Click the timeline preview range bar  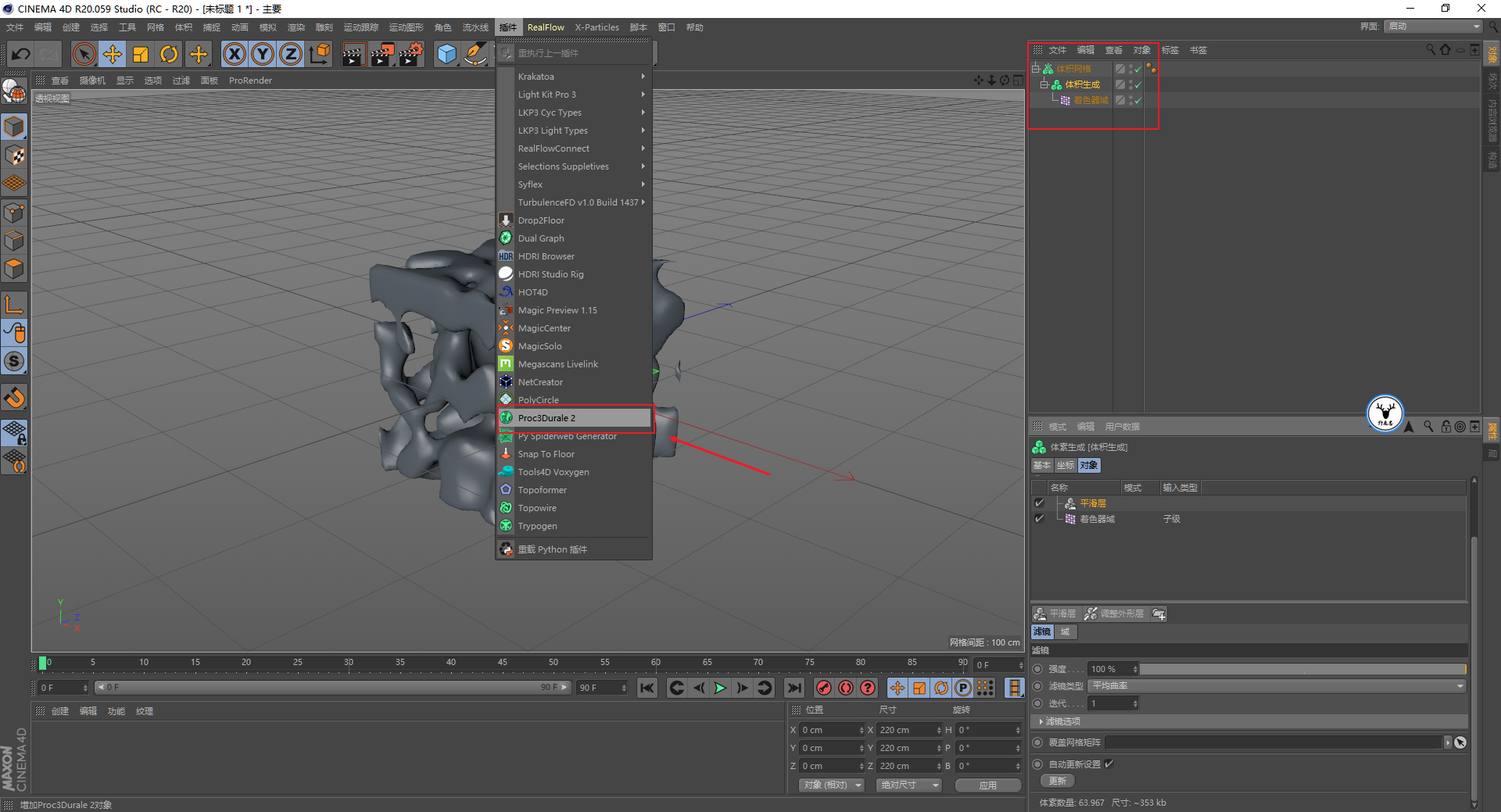point(333,688)
